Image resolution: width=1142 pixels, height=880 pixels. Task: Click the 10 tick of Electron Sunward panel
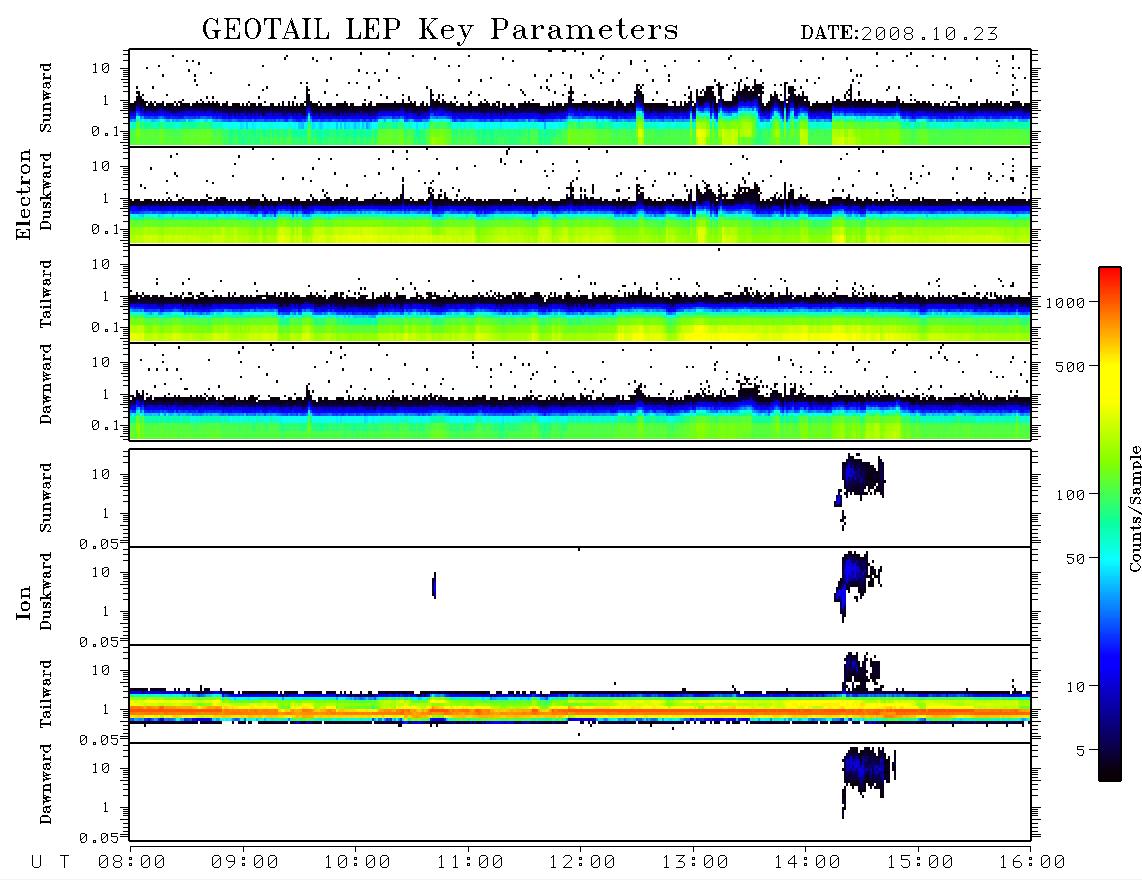tap(101, 68)
